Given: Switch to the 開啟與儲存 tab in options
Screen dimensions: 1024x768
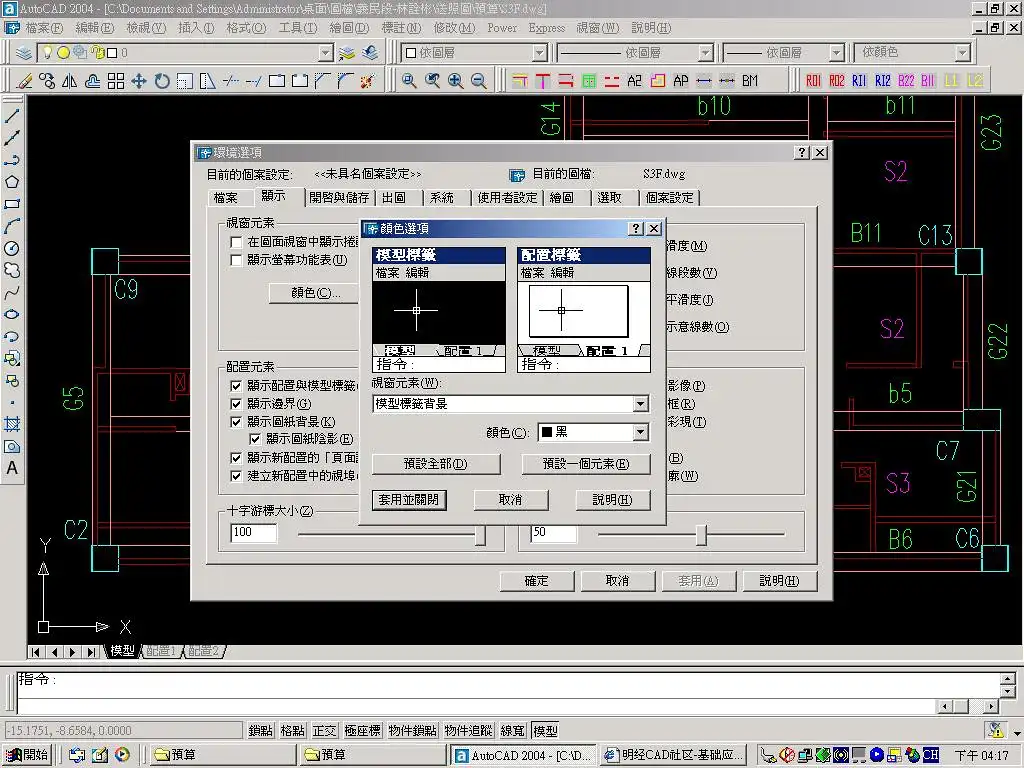Looking at the screenshot, I should point(339,198).
